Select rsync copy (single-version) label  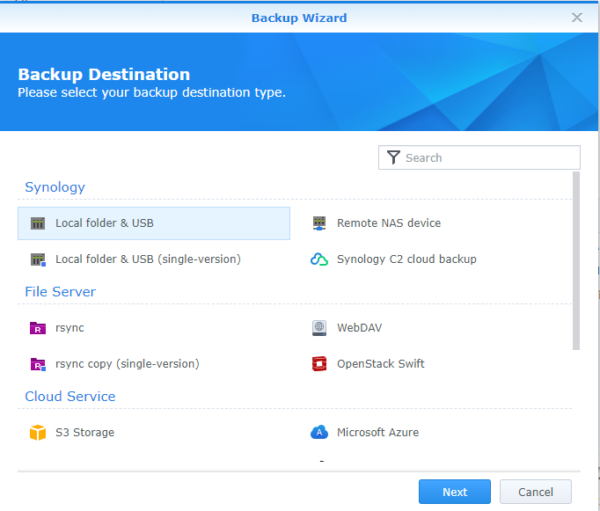(127, 364)
